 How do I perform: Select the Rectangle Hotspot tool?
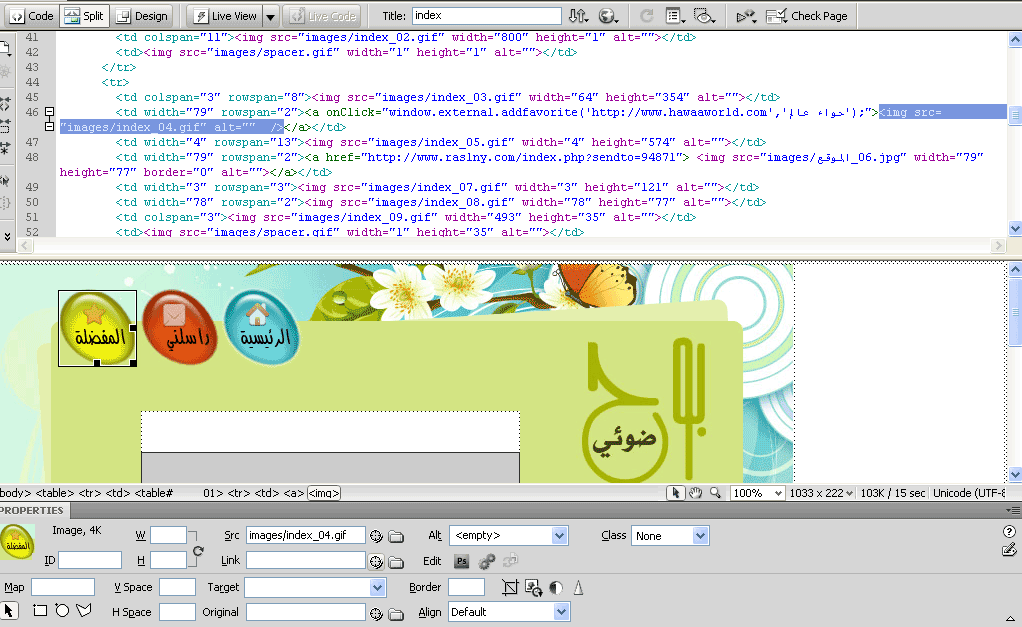(x=40, y=610)
